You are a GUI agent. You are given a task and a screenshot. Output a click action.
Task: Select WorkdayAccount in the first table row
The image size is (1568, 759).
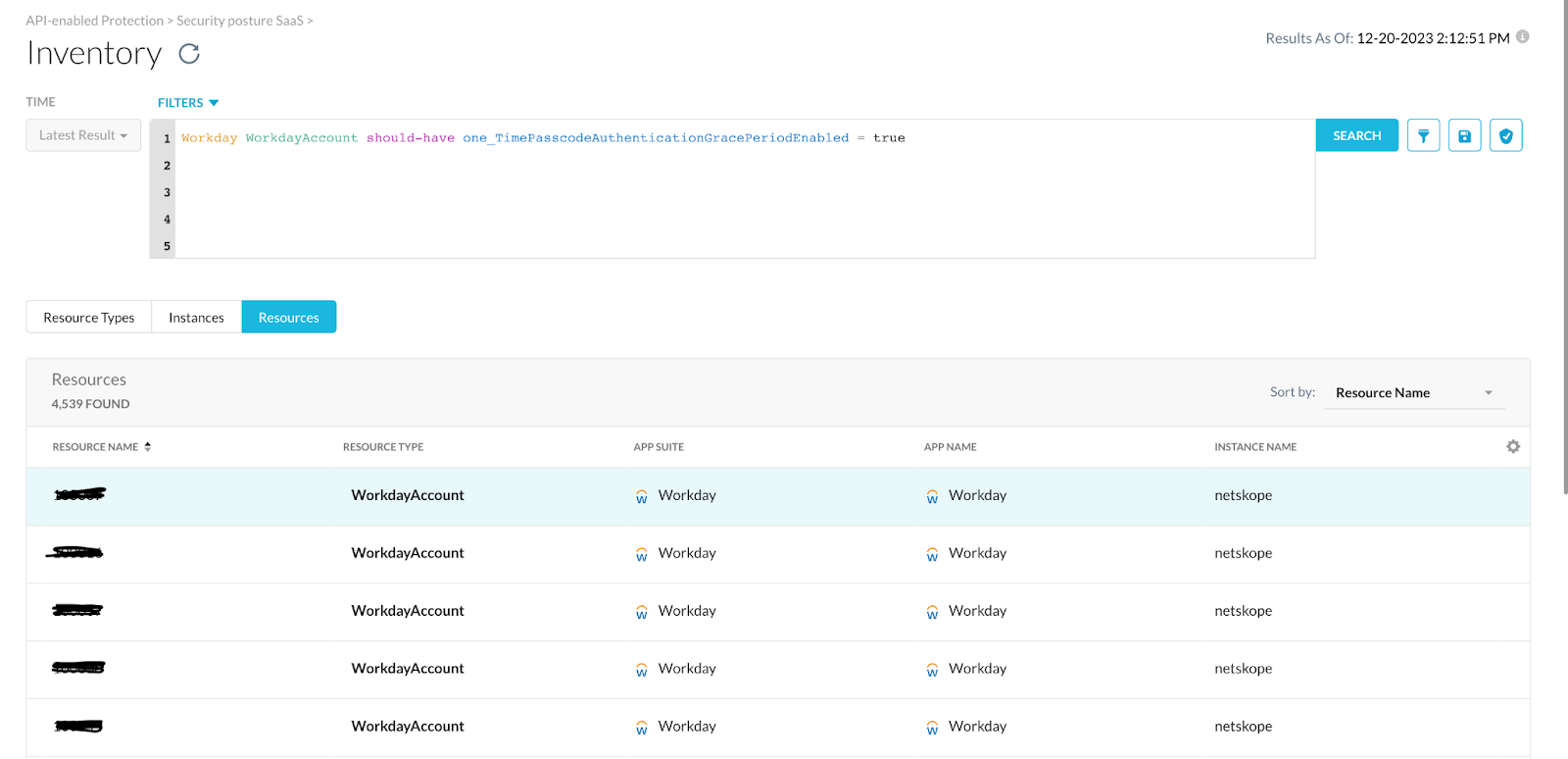coord(408,495)
